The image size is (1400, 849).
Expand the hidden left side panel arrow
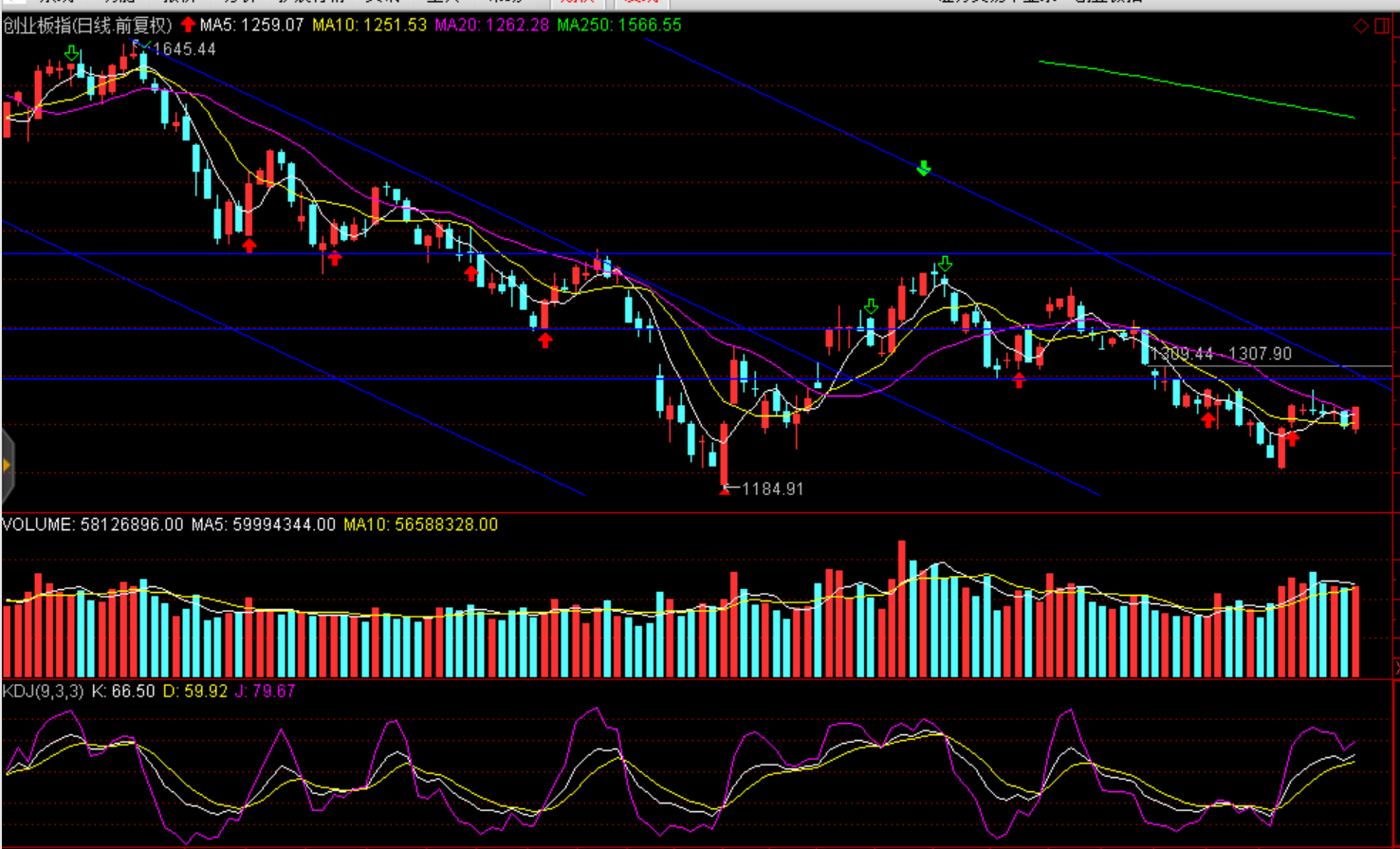tap(7, 465)
